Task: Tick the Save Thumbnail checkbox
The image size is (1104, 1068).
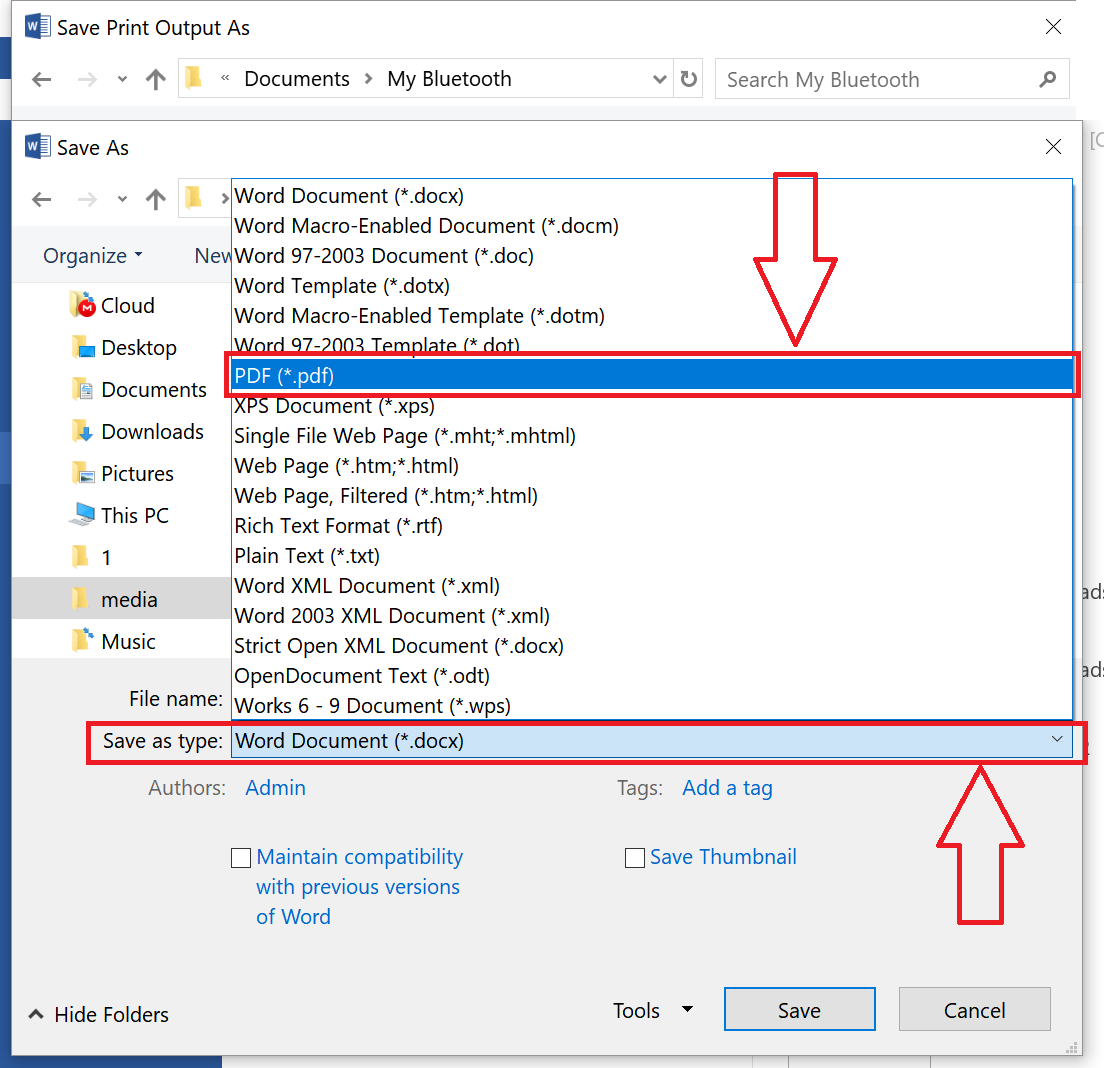Action: tap(634, 857)
